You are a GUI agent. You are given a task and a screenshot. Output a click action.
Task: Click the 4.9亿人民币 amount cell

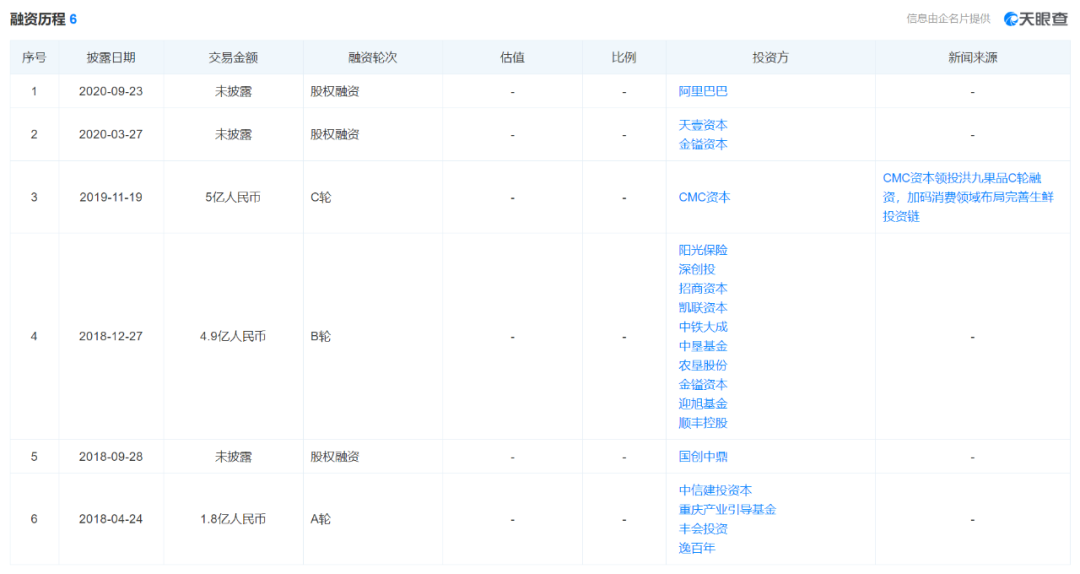(x=233, y=336)
